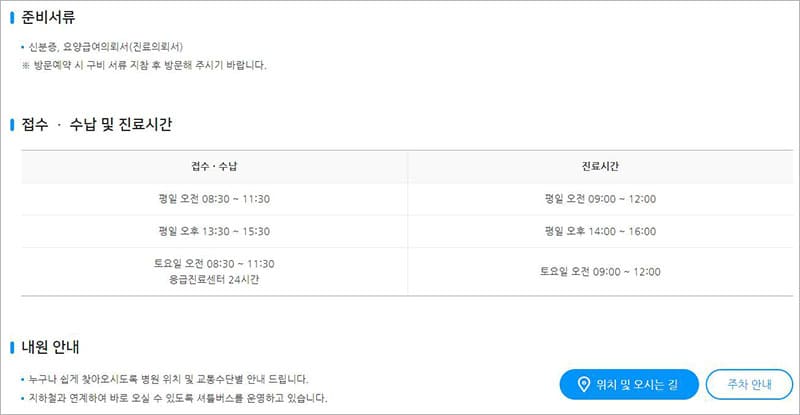This screenshot has height=415, width=800.
Task: Click the 접수·수납 column header
Action: 214,167
